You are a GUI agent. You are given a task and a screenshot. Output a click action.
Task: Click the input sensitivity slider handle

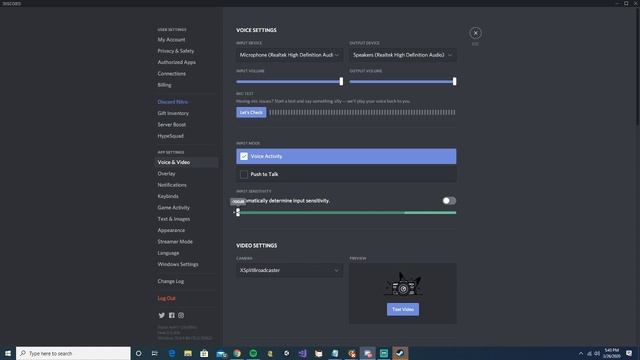238,212
